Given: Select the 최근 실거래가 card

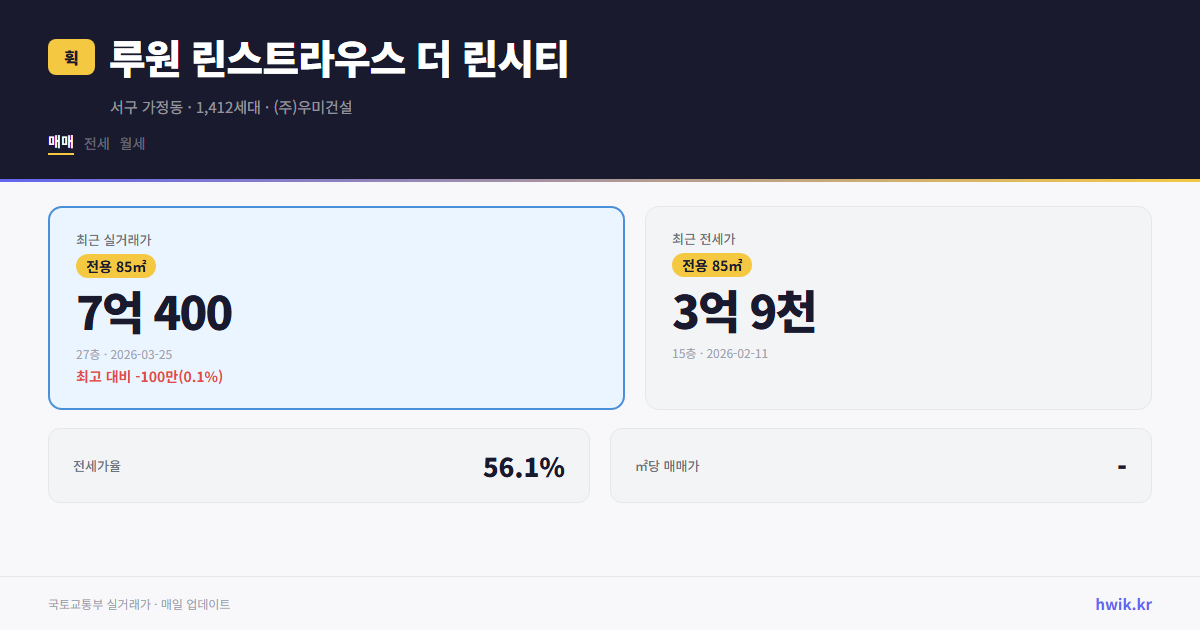Looking at the screenshot, I should tap(335, 307).
